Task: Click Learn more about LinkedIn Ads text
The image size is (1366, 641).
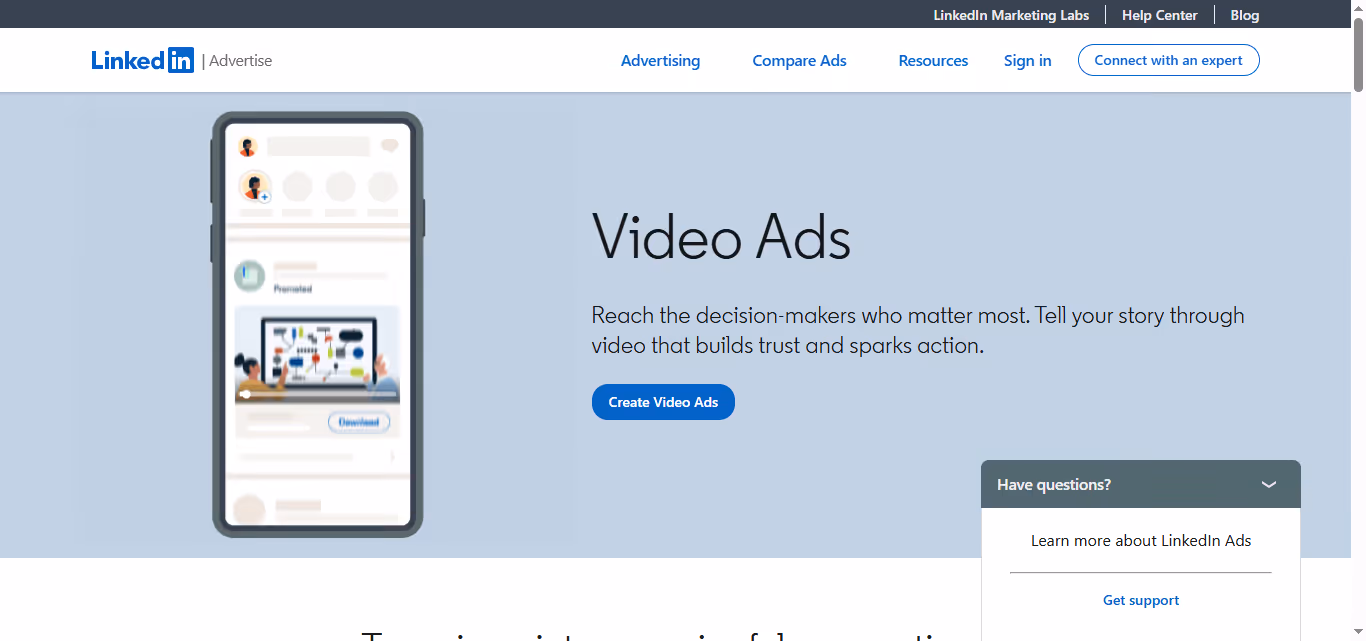Action: tap(1141, 540)
